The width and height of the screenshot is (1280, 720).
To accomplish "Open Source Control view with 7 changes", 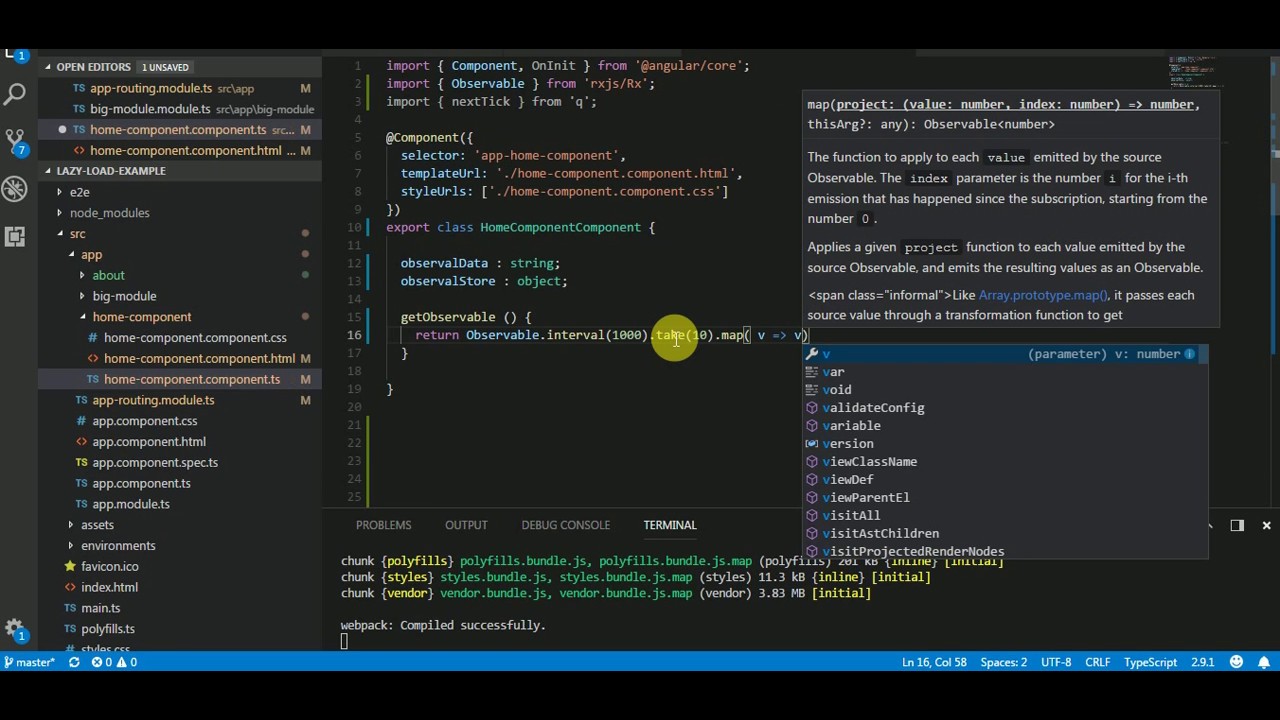I will pos(15,142).
